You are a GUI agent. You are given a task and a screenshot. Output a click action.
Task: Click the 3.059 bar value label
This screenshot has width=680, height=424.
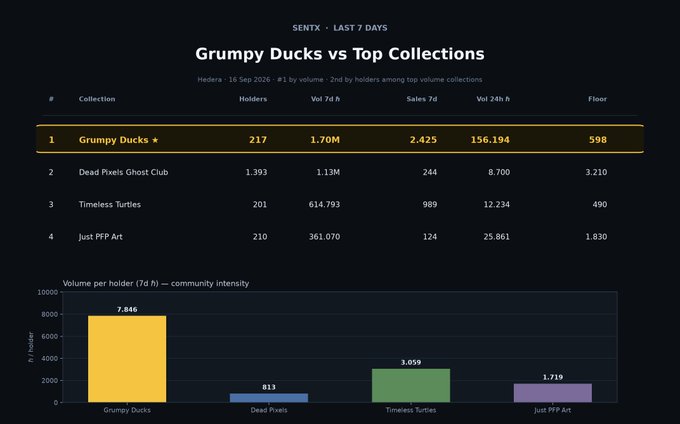(x=411, y=362)
